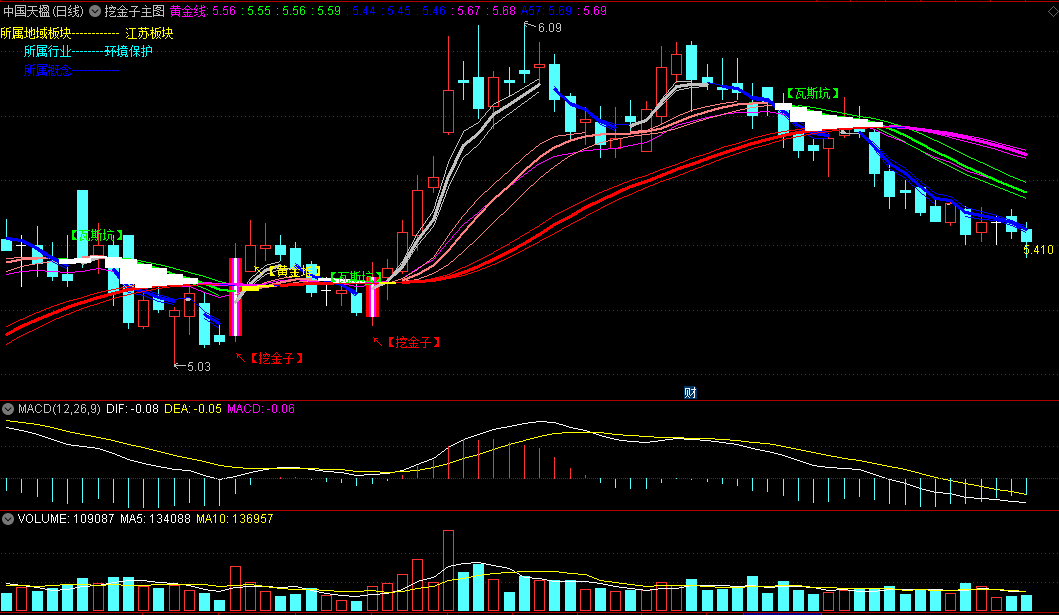
Task: Click the MACD DIF: -0.08 value
Action: click(132, 408)
